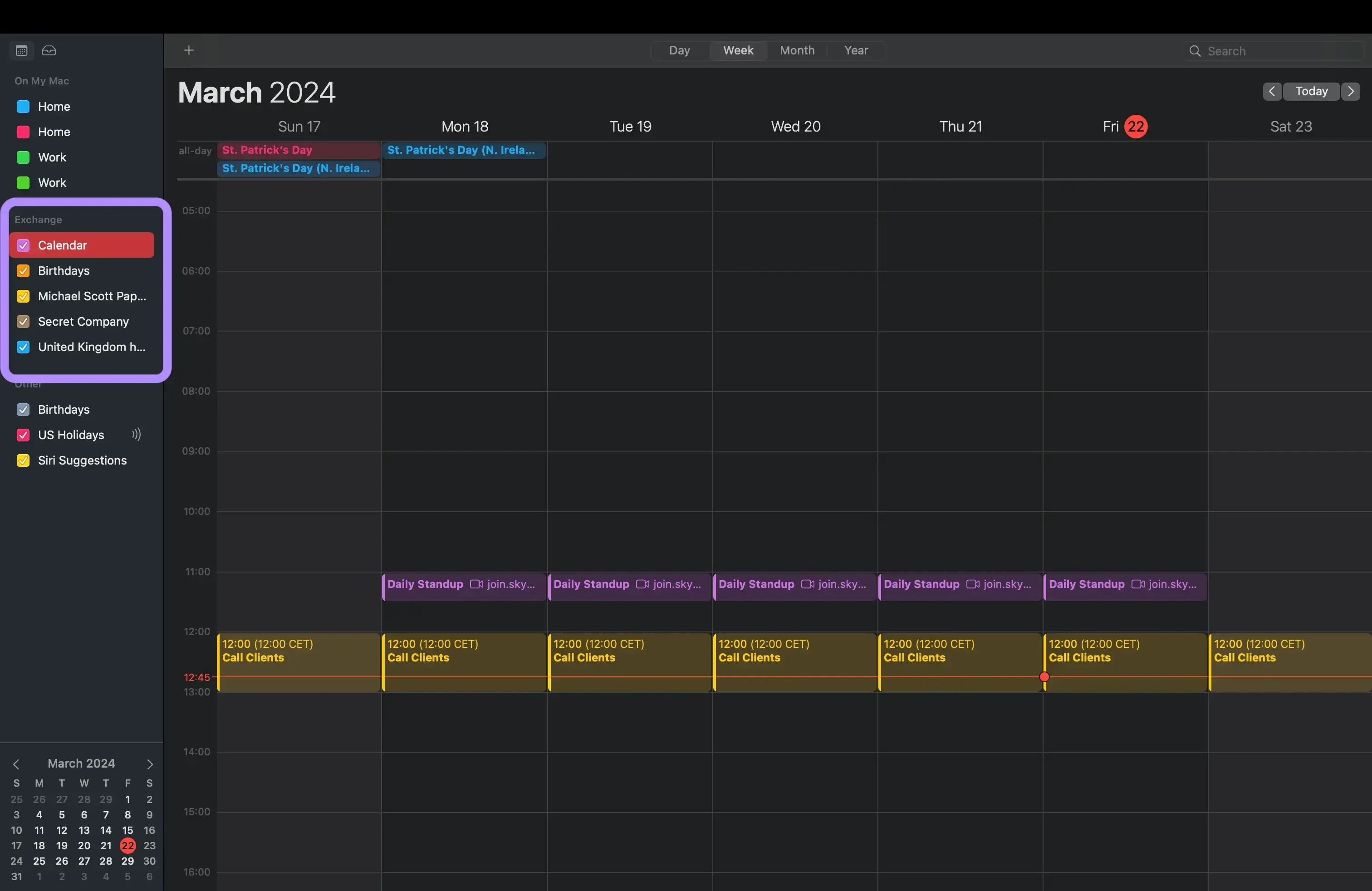This screenshot has height=891, width=1372.
Task: Uncheck the Siri Suggestions calendar
Action: [x=24, y=460]
